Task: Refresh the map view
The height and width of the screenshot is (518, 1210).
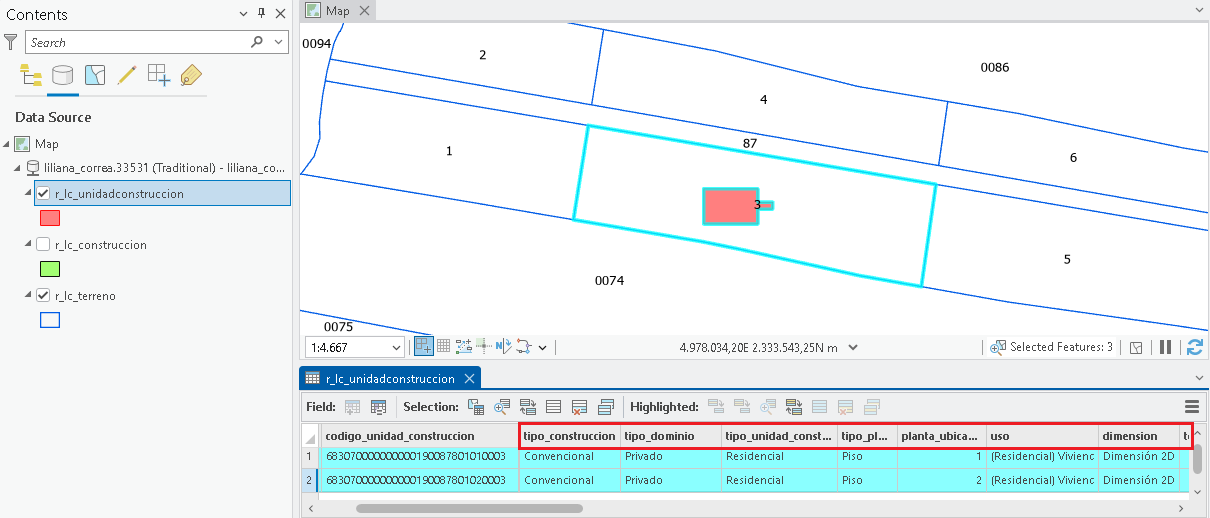Action: point(1194,347)
